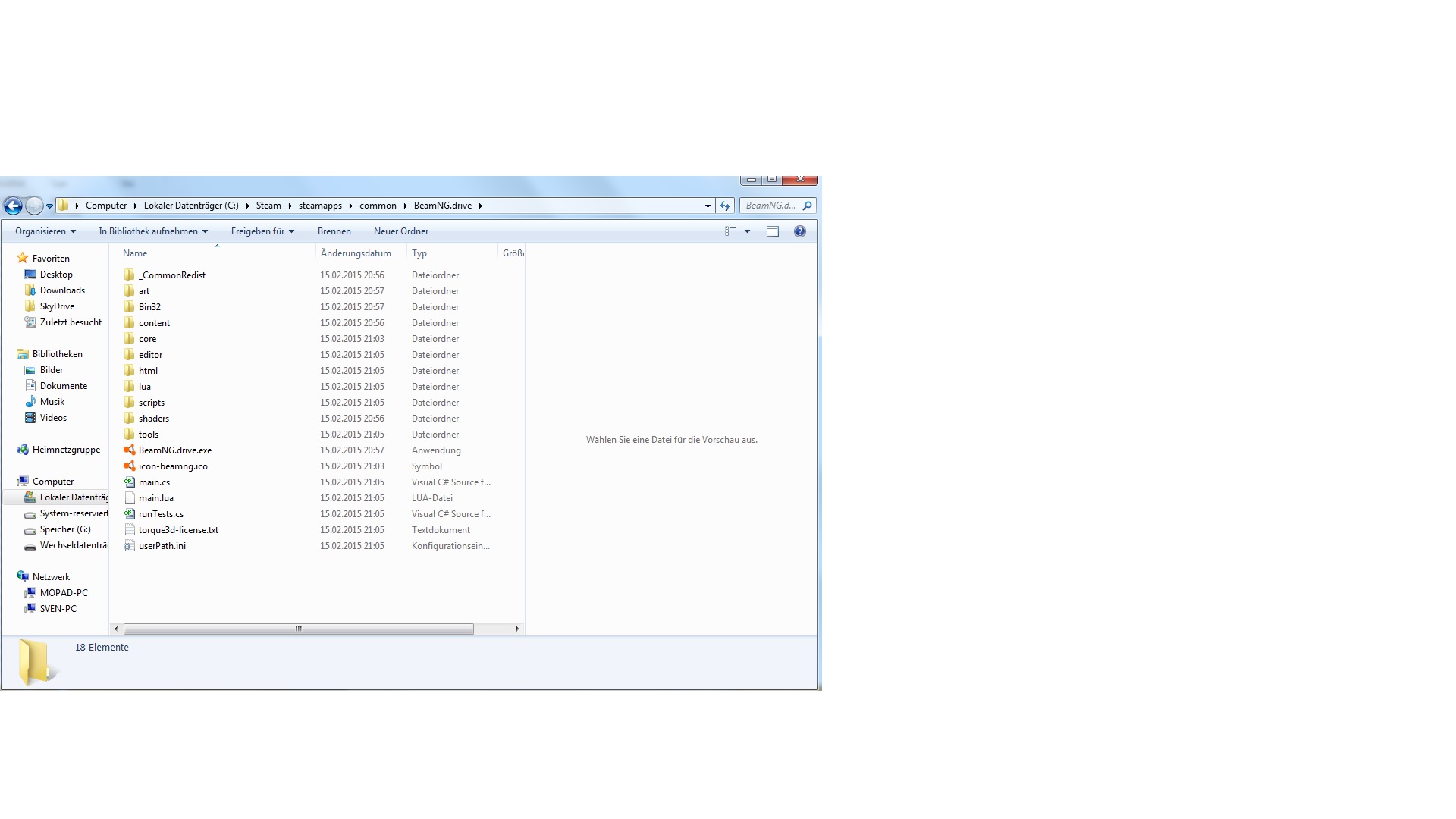Select the content folder icon
This screenshot has width=1456, height=819.
click(x=129, y=322)
